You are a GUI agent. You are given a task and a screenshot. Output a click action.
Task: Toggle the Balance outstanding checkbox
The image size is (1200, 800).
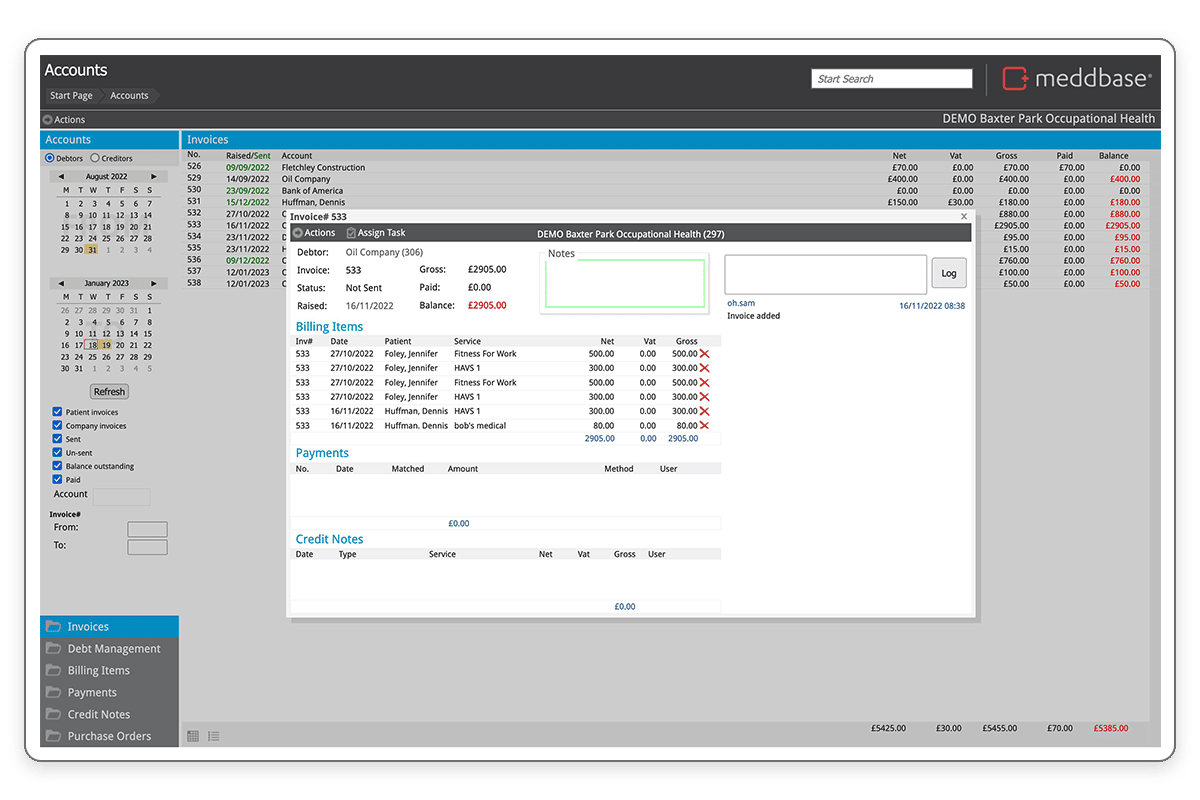click(57, 466)
